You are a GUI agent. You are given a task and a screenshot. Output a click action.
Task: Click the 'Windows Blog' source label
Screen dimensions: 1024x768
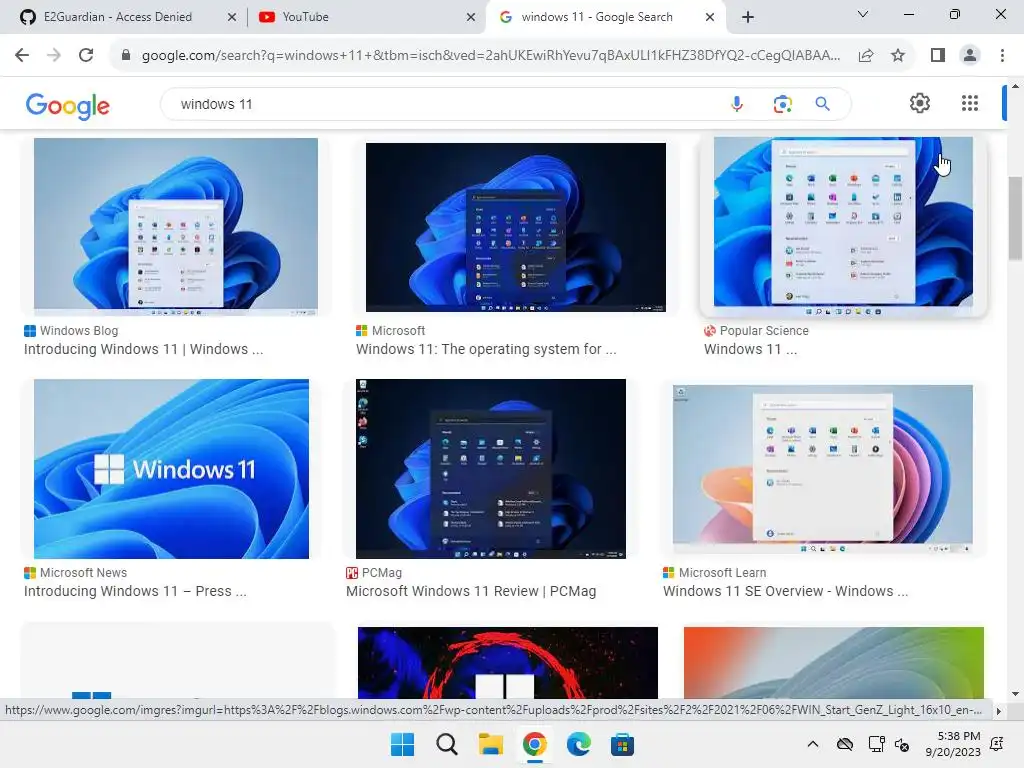tap(79, 330)
